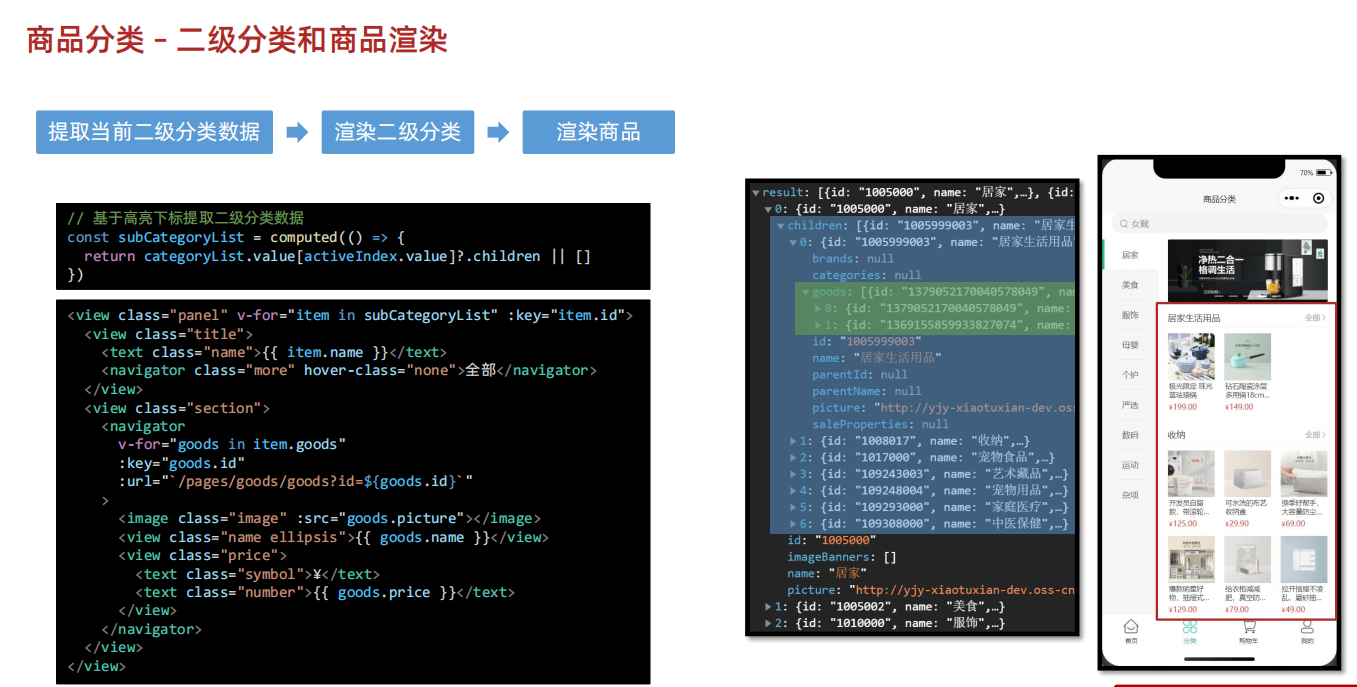Select the 服饰 category in phone sidebar
The width and height of the screenshot is (1357, 687).
pyautogui.click(x=1130, y=315)
